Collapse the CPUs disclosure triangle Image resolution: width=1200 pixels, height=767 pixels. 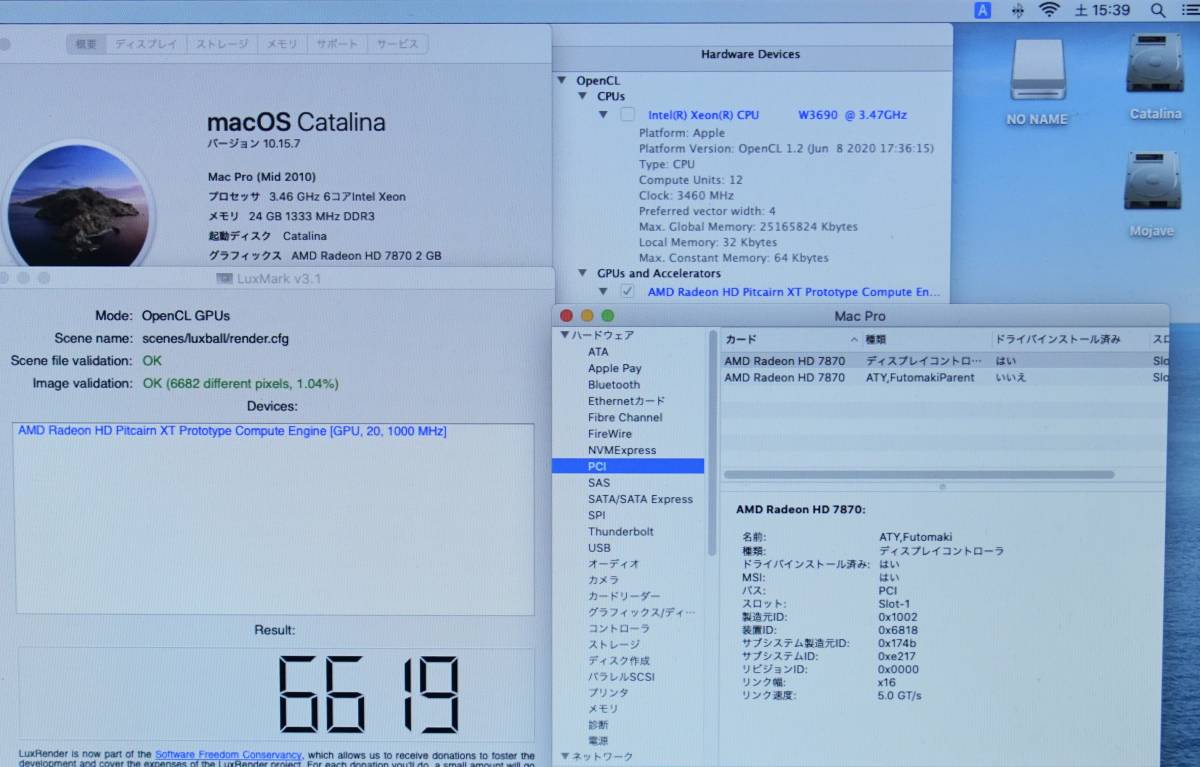(x=582, y=96)
